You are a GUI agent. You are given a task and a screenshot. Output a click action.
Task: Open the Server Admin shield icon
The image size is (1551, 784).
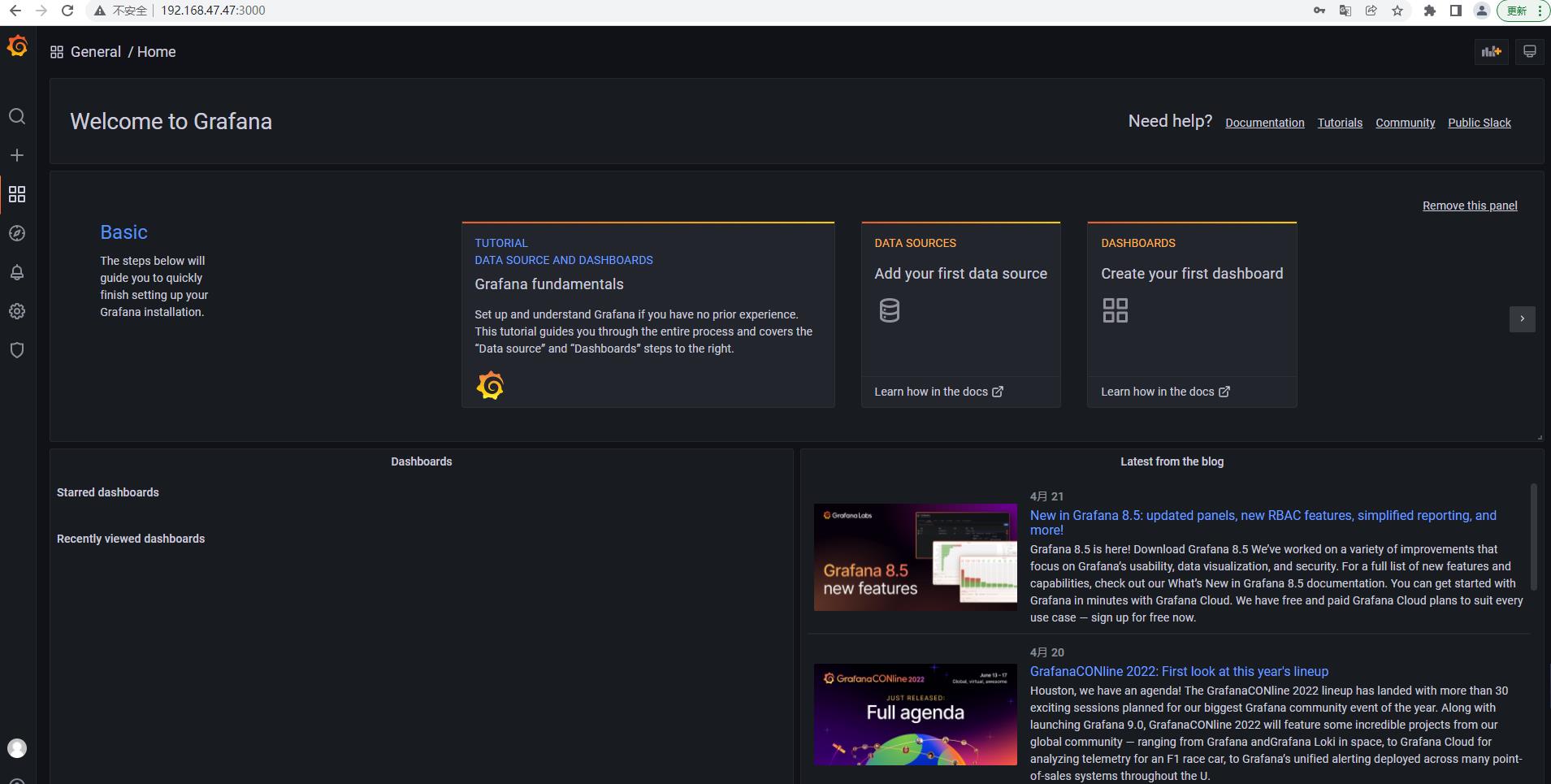17,350
